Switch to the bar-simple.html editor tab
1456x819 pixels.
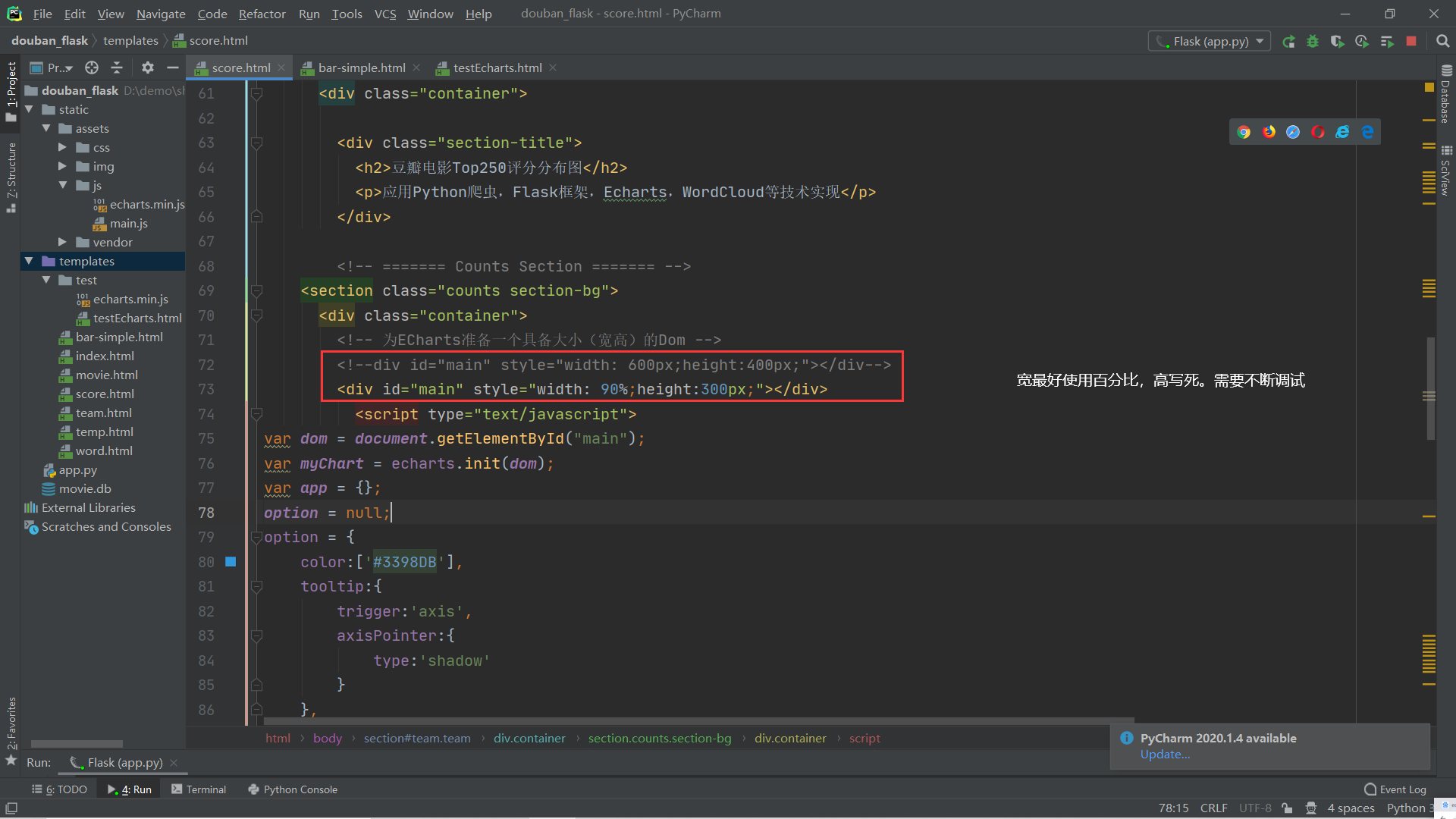361,67
